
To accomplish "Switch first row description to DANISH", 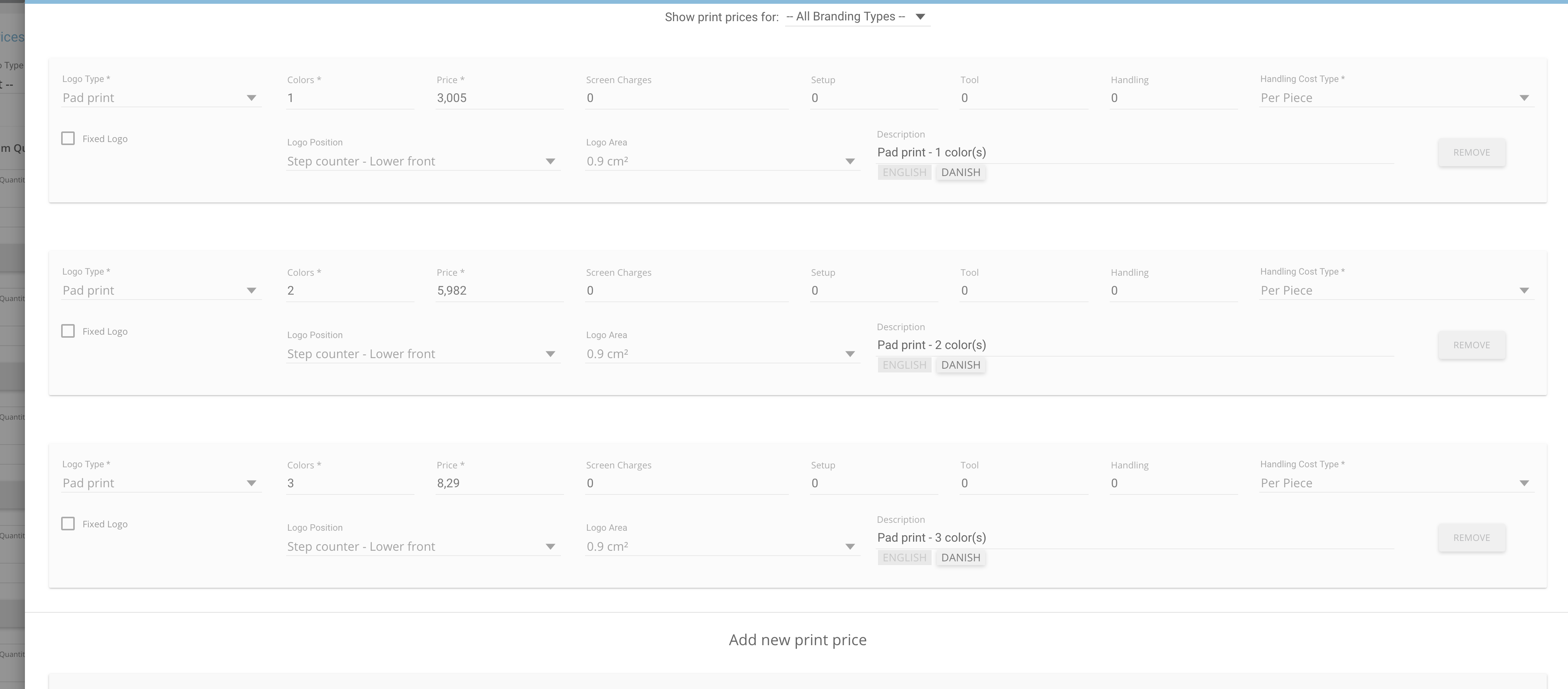I will tap(961, 172).
